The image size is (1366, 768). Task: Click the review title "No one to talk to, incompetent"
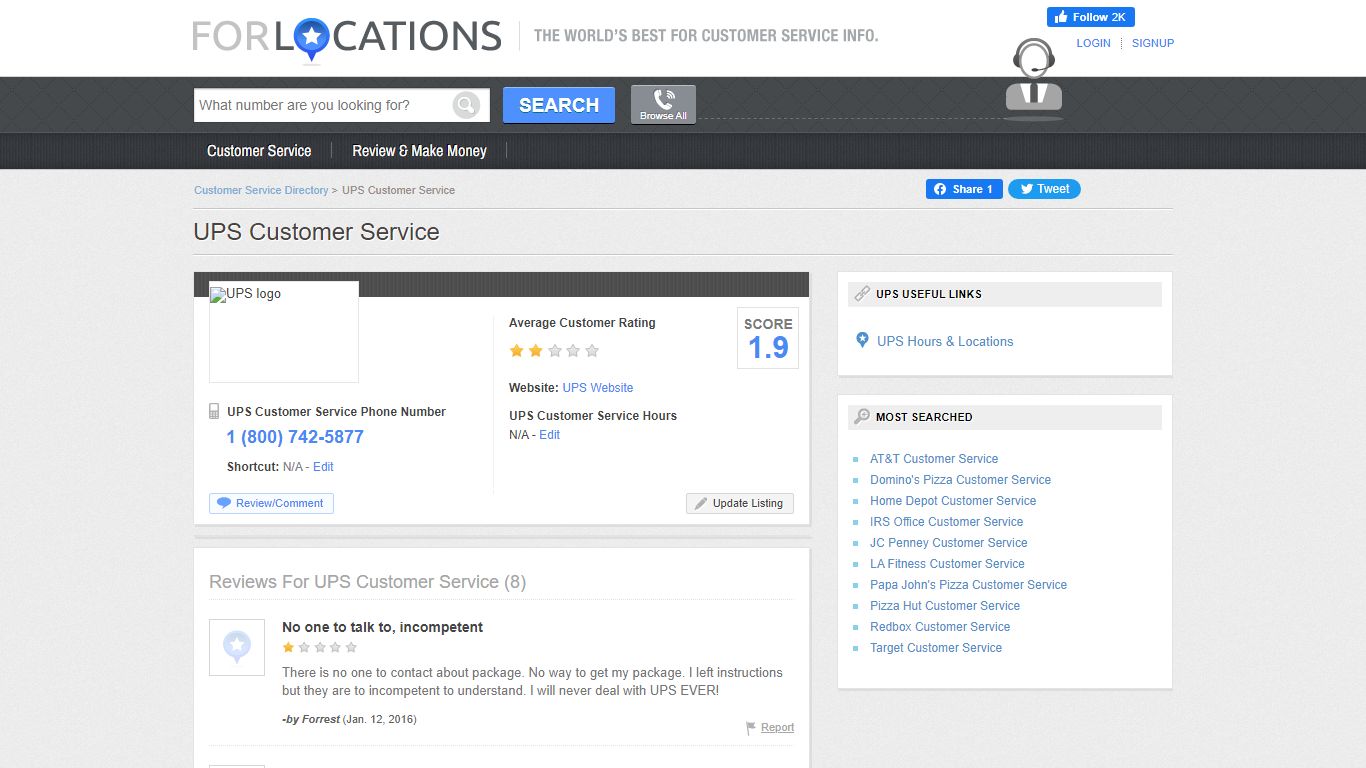(x=382, y=627)
